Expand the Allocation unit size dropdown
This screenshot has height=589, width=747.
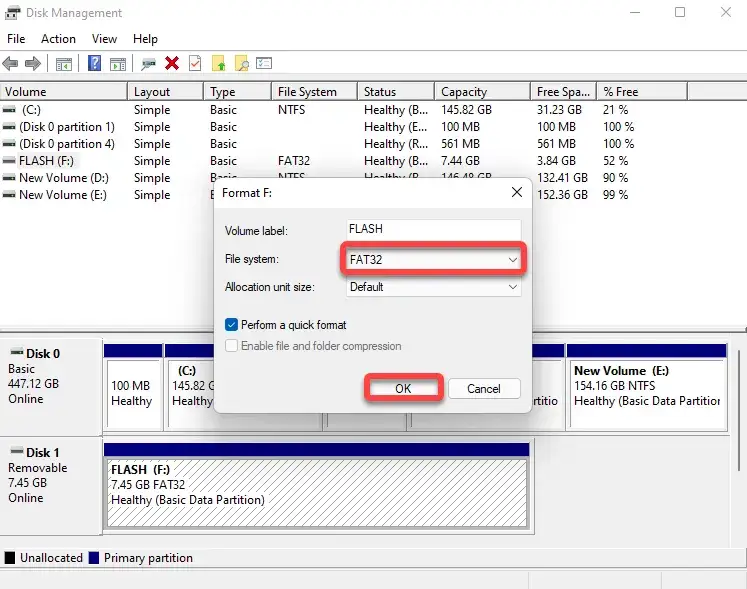pyautogui.click(x=434, y=287)
